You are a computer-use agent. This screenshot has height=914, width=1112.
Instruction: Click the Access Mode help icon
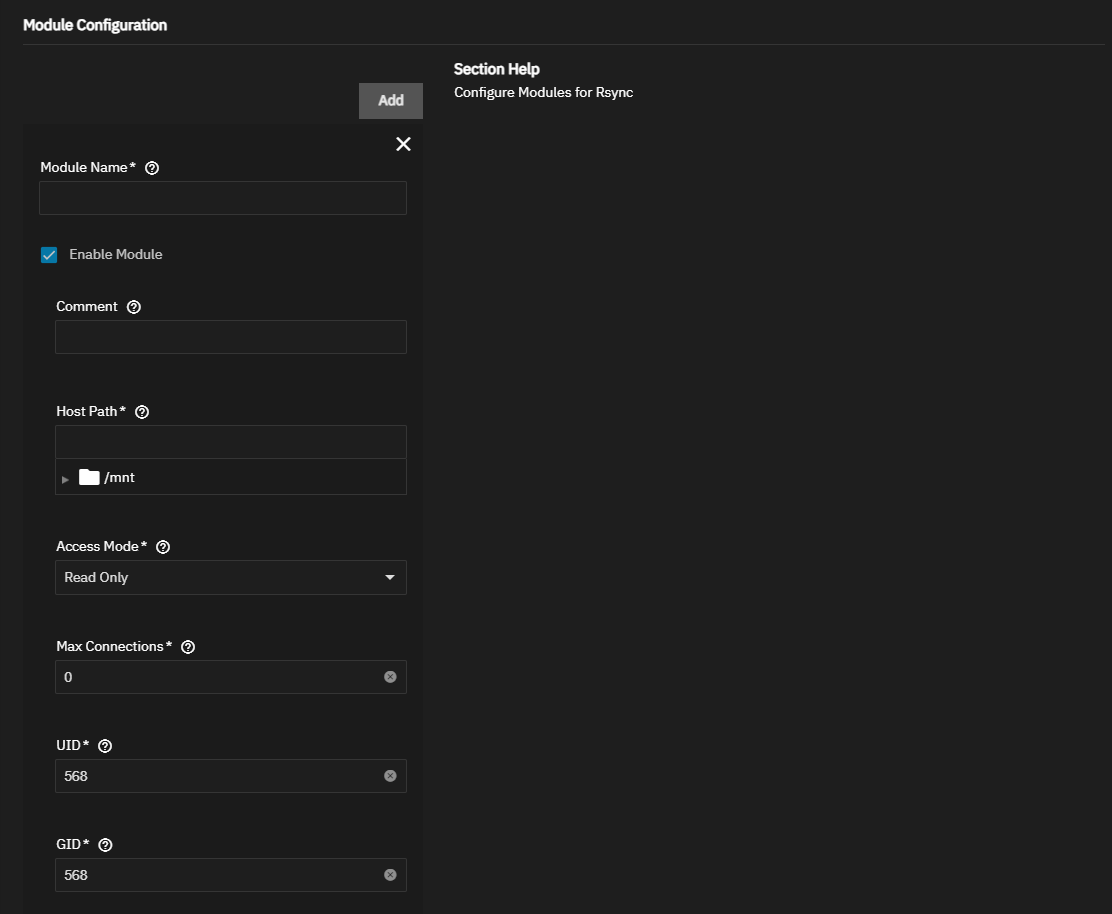pos(163,547)
